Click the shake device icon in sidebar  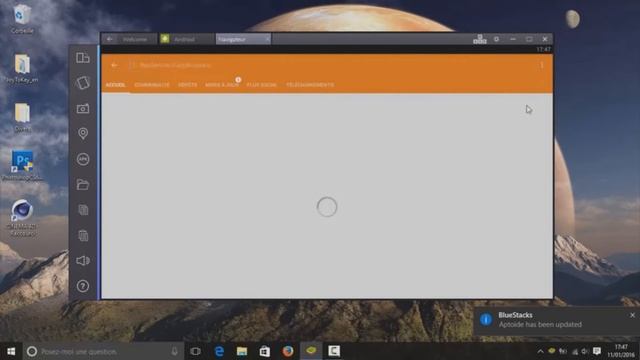[x=83, y=83]
